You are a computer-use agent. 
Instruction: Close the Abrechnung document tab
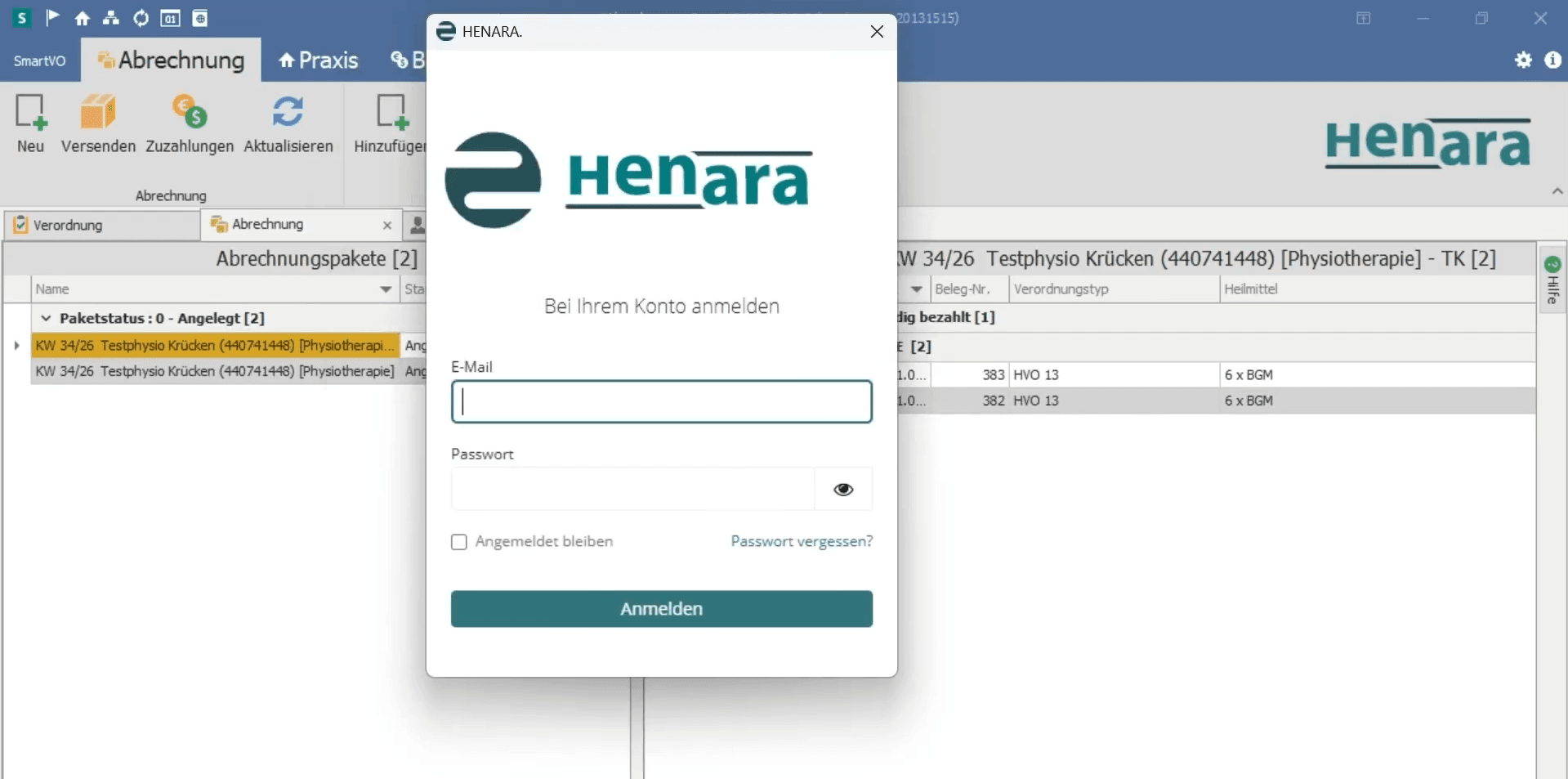click(387, 225)
